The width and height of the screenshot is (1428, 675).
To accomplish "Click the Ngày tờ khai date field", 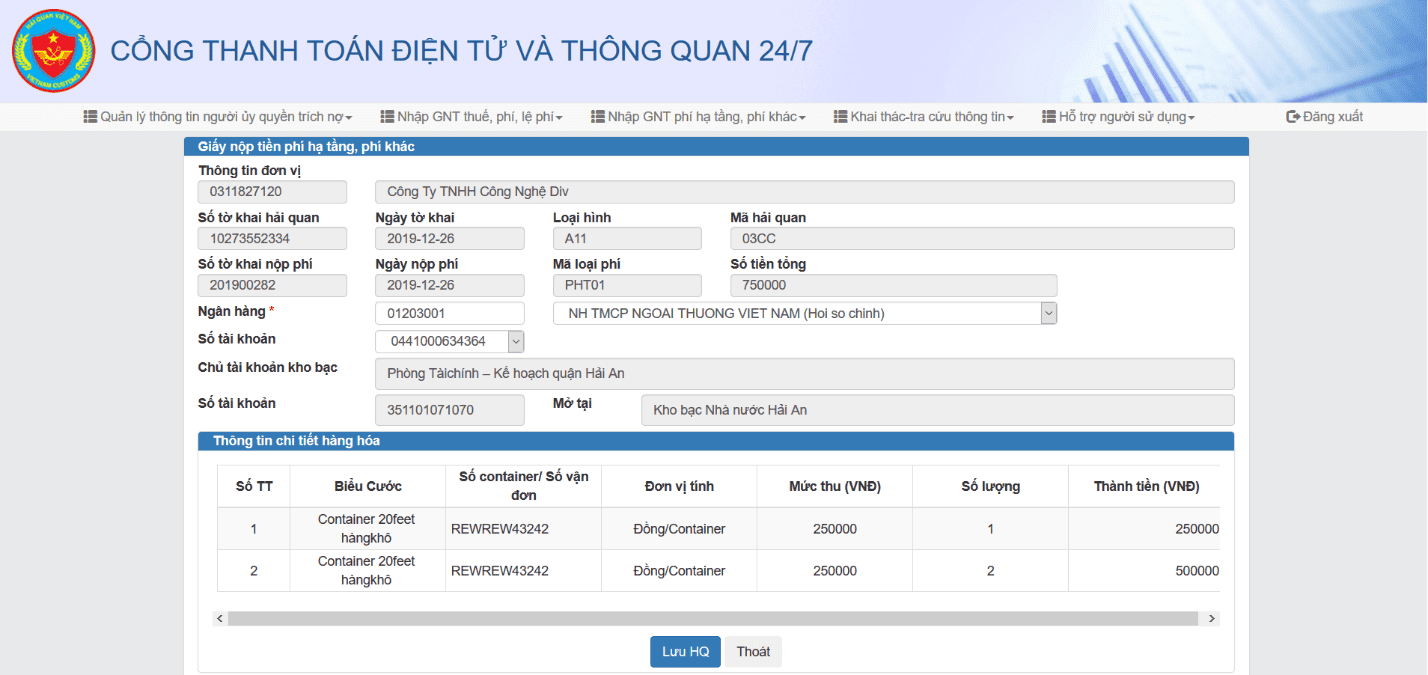I will pyautogui.click(x=450, y=238).
